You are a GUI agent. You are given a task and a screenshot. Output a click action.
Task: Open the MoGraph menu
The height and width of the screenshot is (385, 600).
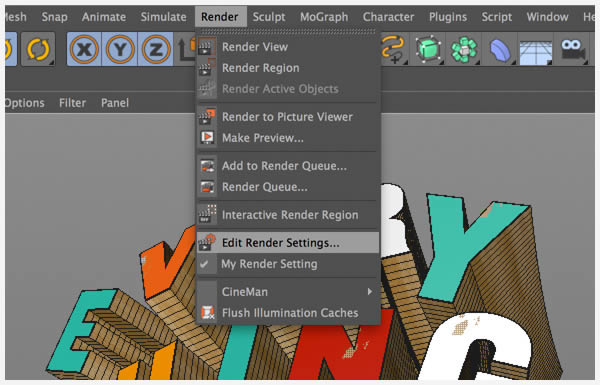[x=324, y=17]
